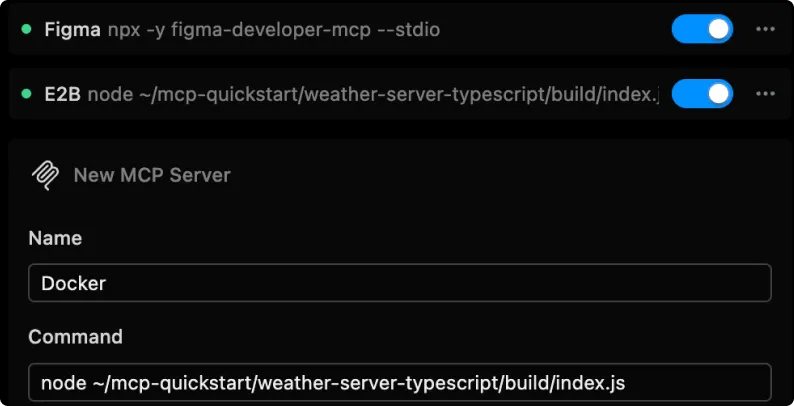This screenshot has height=406, width=794.
Task: Select the E2B server name
Action: point(61,95)
